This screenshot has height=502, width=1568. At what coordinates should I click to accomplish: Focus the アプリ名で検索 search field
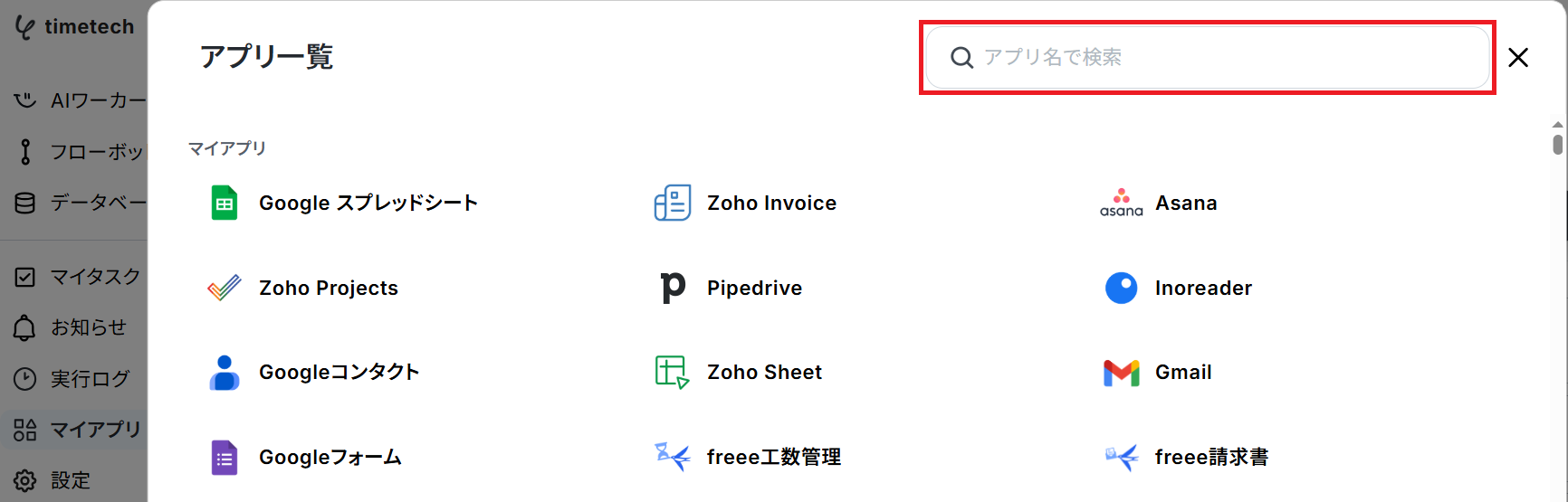pos(1208,57)
